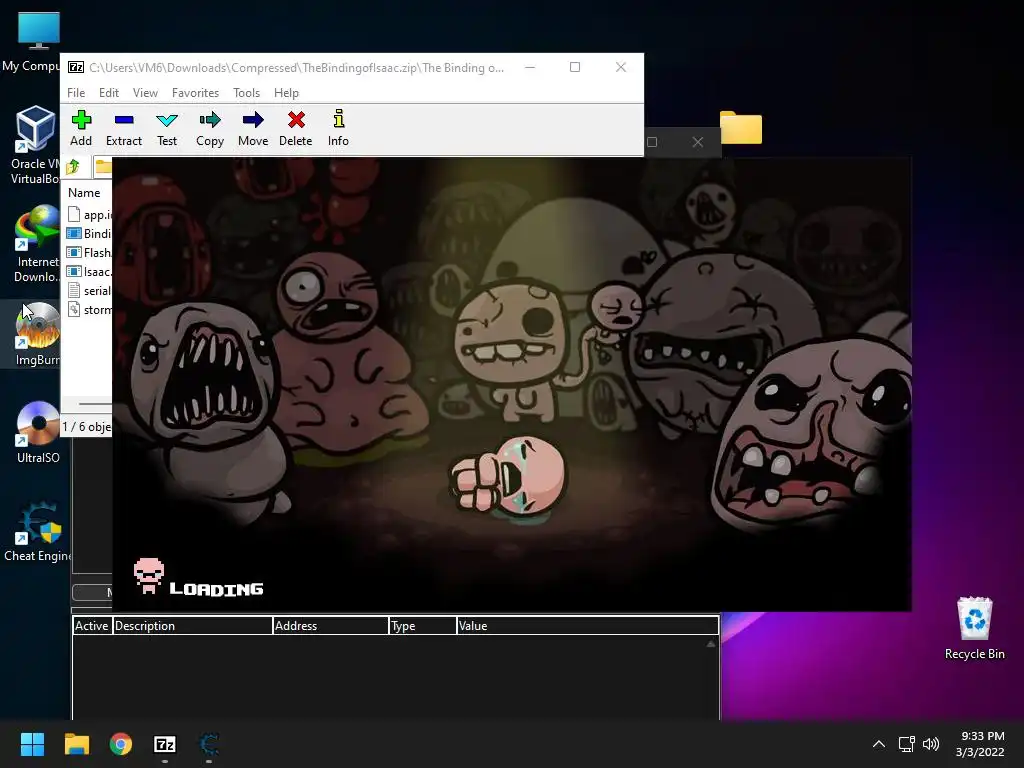Select the Recycle Bin desktop icon
The height and width of the screenshot is (768, 1024).
tap(974, 628)
